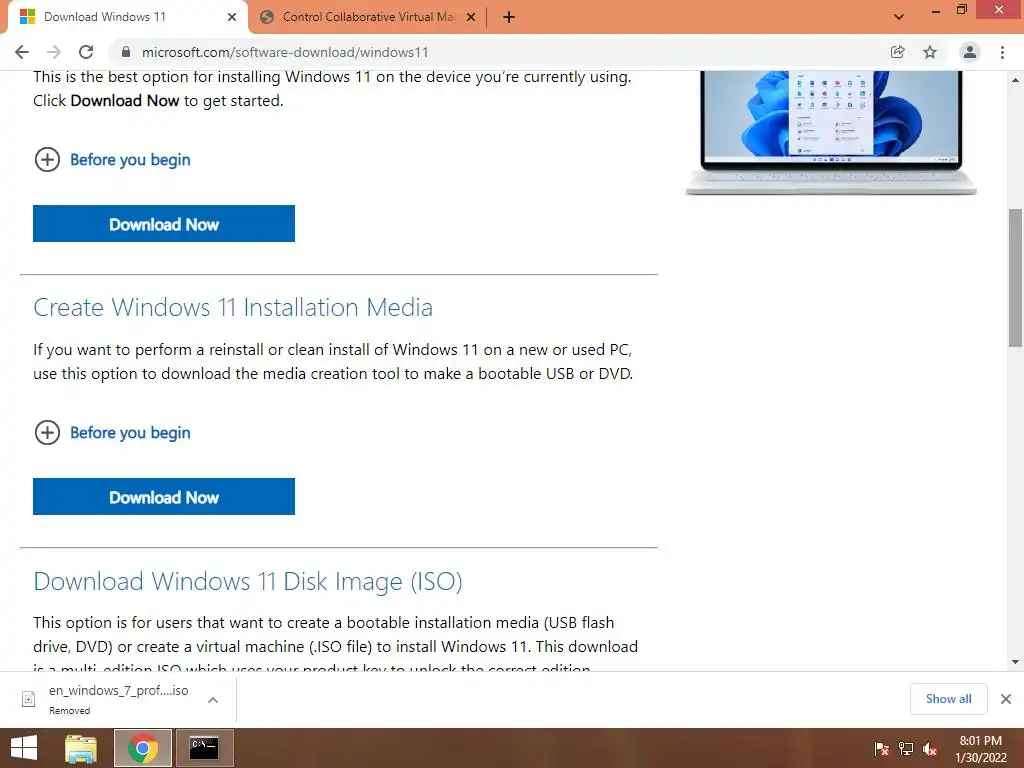Viewport: 1024px width, 768px height.
Task: Open the download item options chevron
Action: point(213,700)
